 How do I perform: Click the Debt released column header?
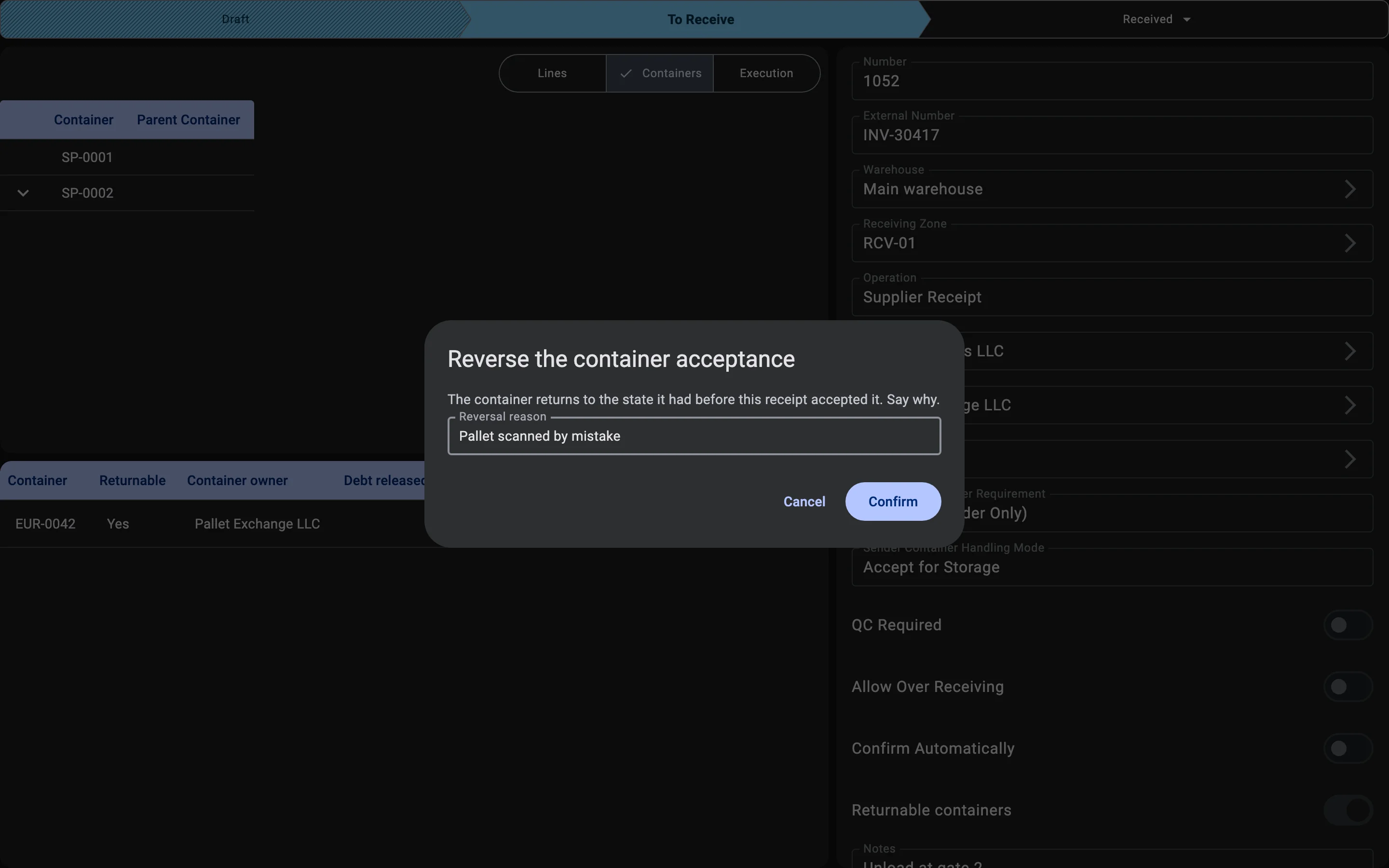coord(384,480)
